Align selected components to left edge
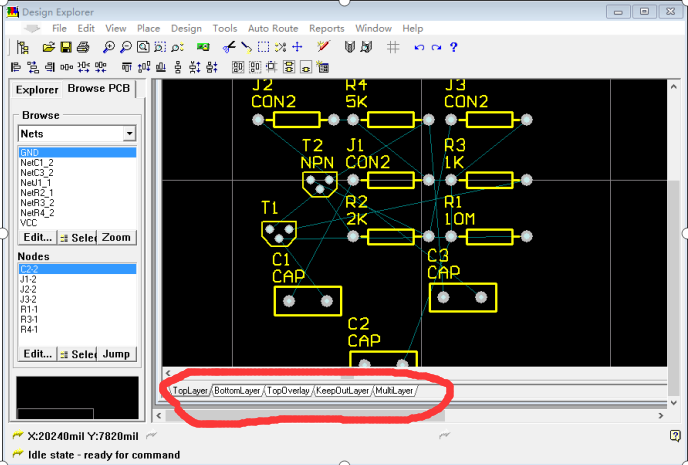The width and height of the screenshot is (688, 465). click(16, 67)
